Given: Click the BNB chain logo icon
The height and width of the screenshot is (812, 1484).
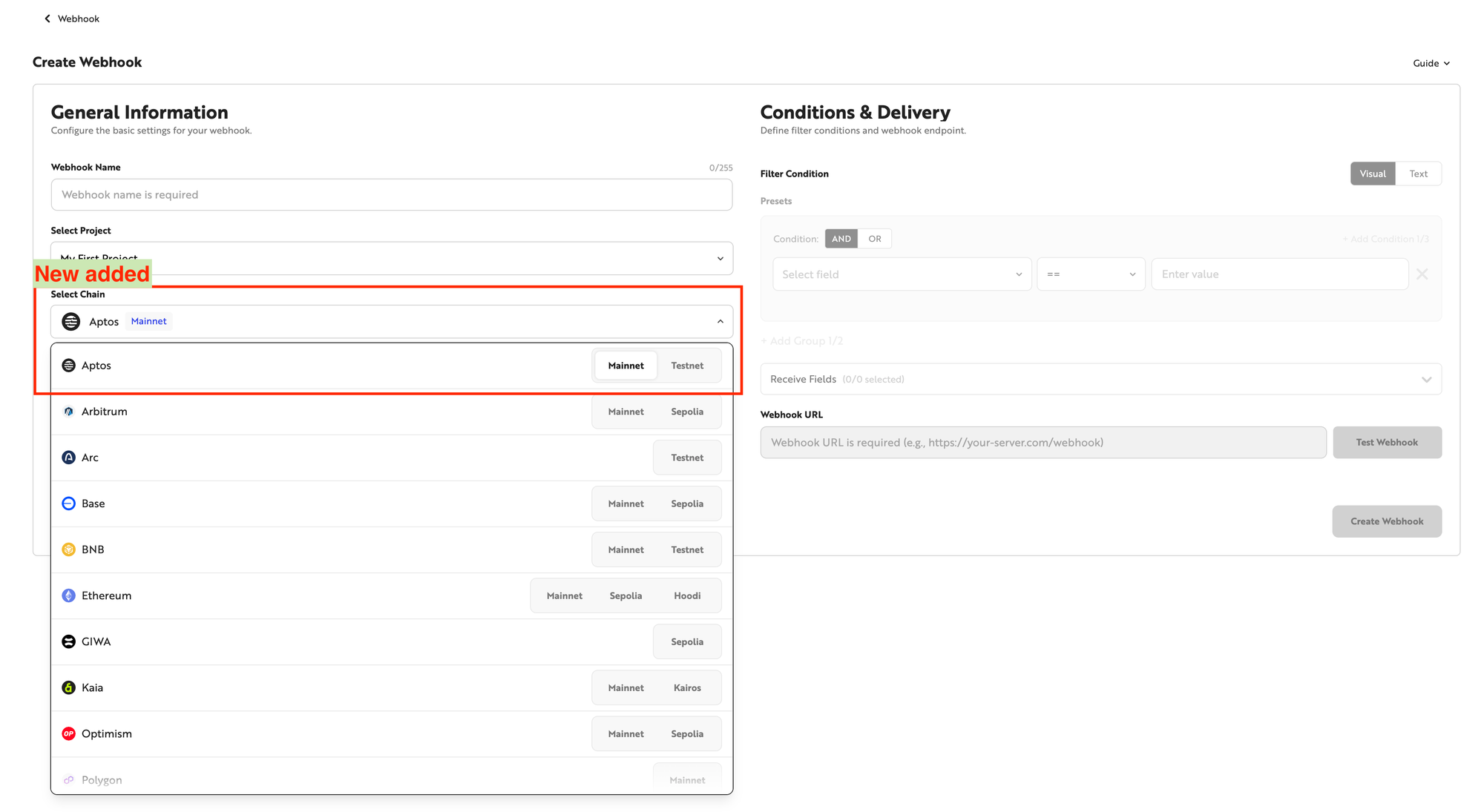Looking at the screenshot, I should 68,549.
